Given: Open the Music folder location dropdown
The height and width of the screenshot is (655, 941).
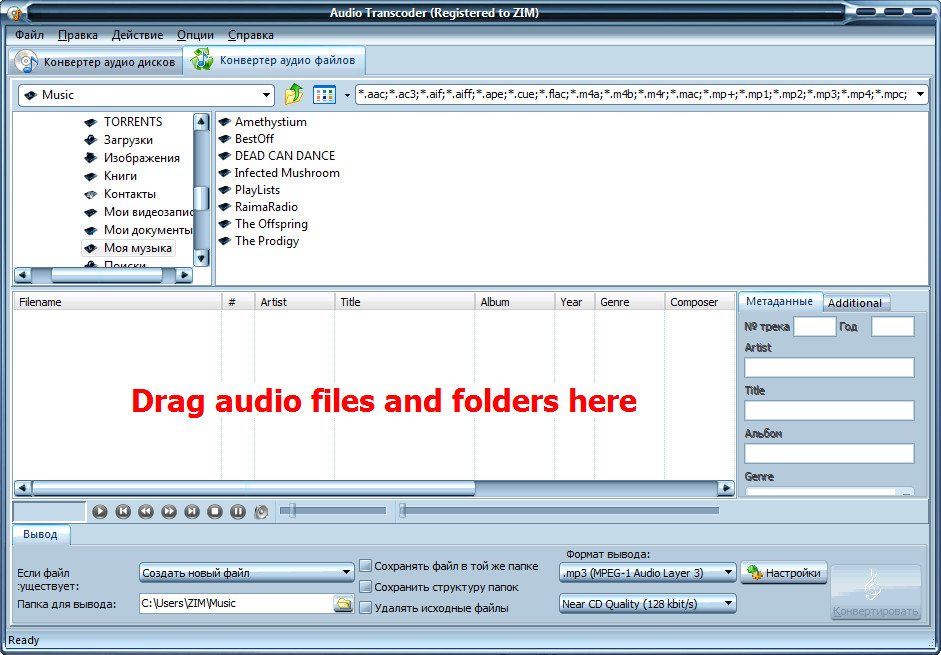Looking at the screenshot, I should click(x=266, y=95).
